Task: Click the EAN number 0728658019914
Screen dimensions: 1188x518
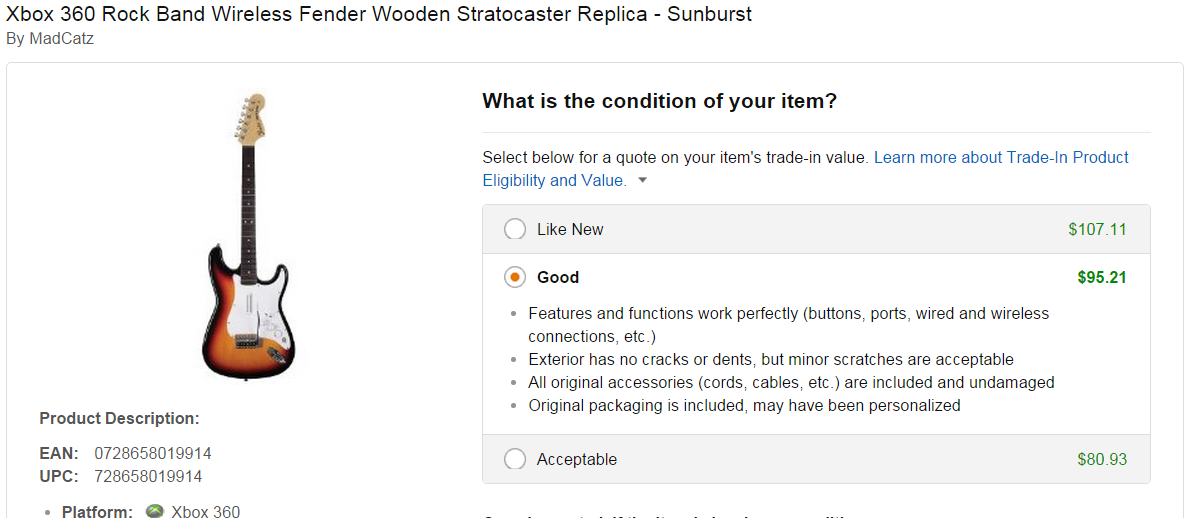Action: (x=152, y=454)
